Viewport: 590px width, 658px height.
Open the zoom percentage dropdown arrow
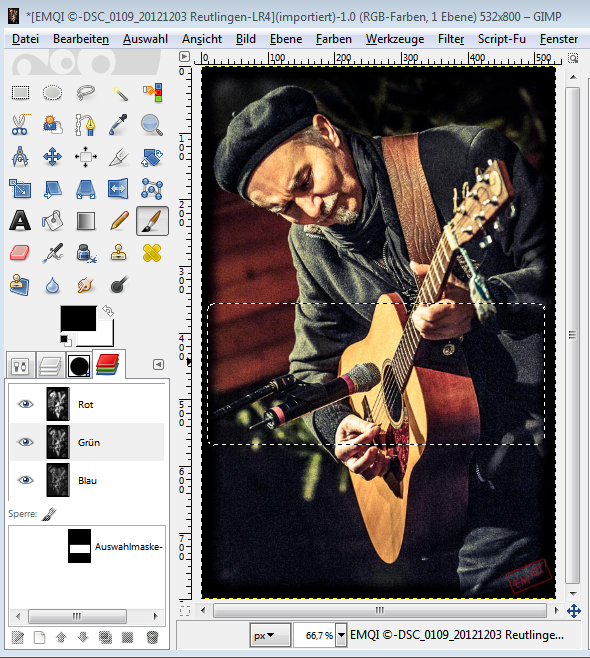click(x=342, y=635)
